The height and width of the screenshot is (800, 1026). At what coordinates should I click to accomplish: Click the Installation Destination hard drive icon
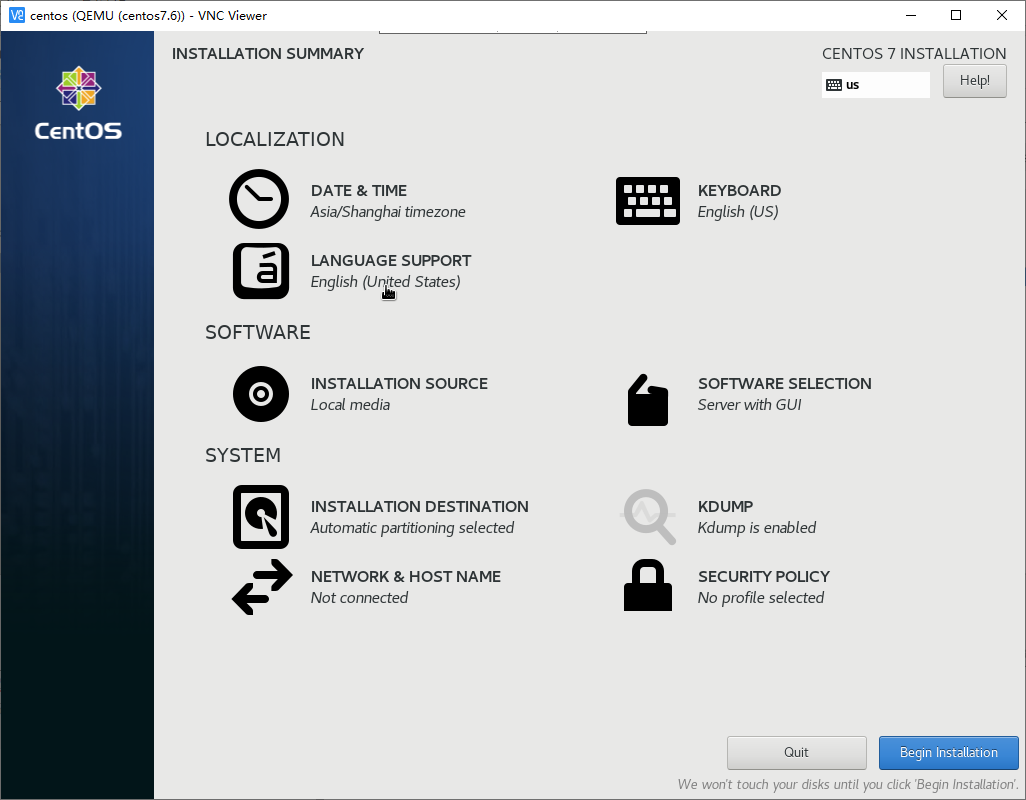[260, 517]
